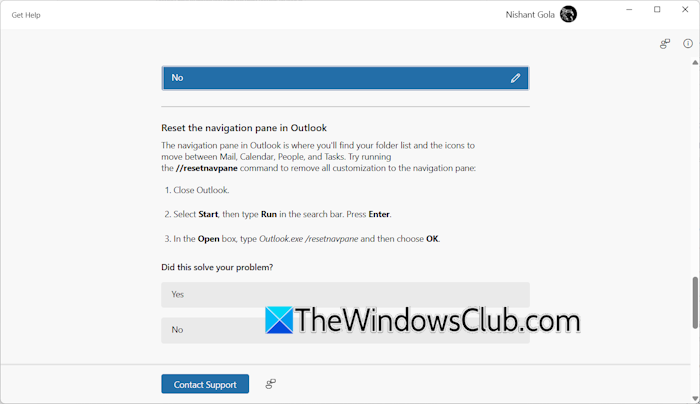Click the bold //resetnavpane command text
Screen dimensions: 700x404
click(207, 168)
